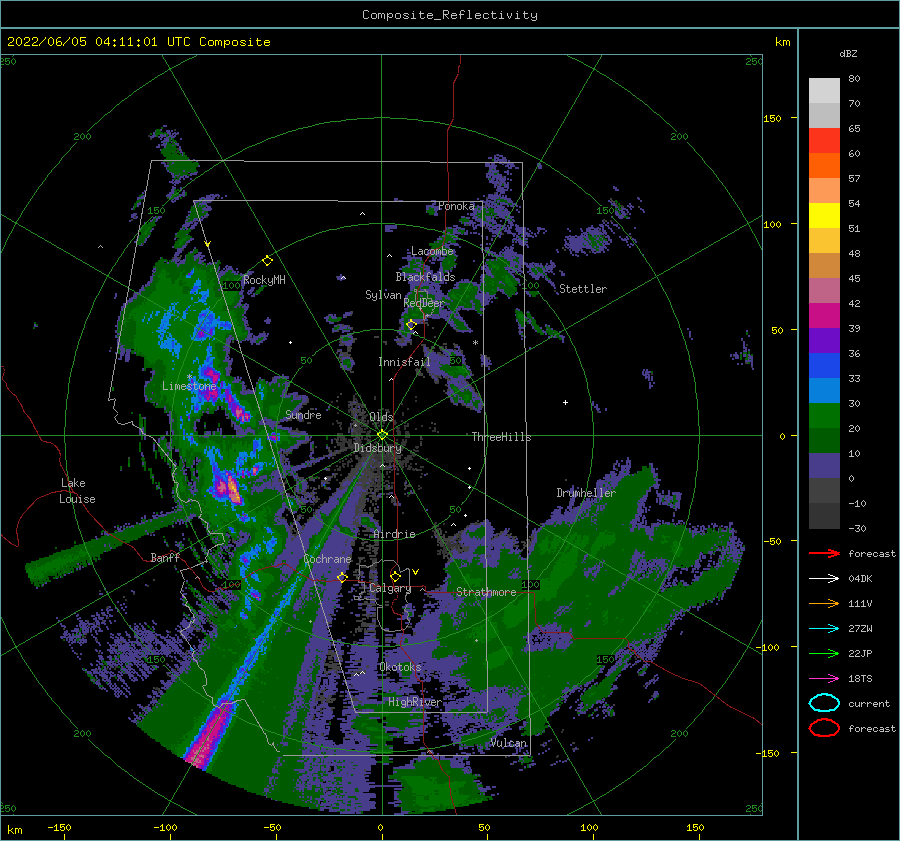The image size is (900, 841).
Task: Select the cyan 27ZW arrow in legend
Action: [824, 629]
